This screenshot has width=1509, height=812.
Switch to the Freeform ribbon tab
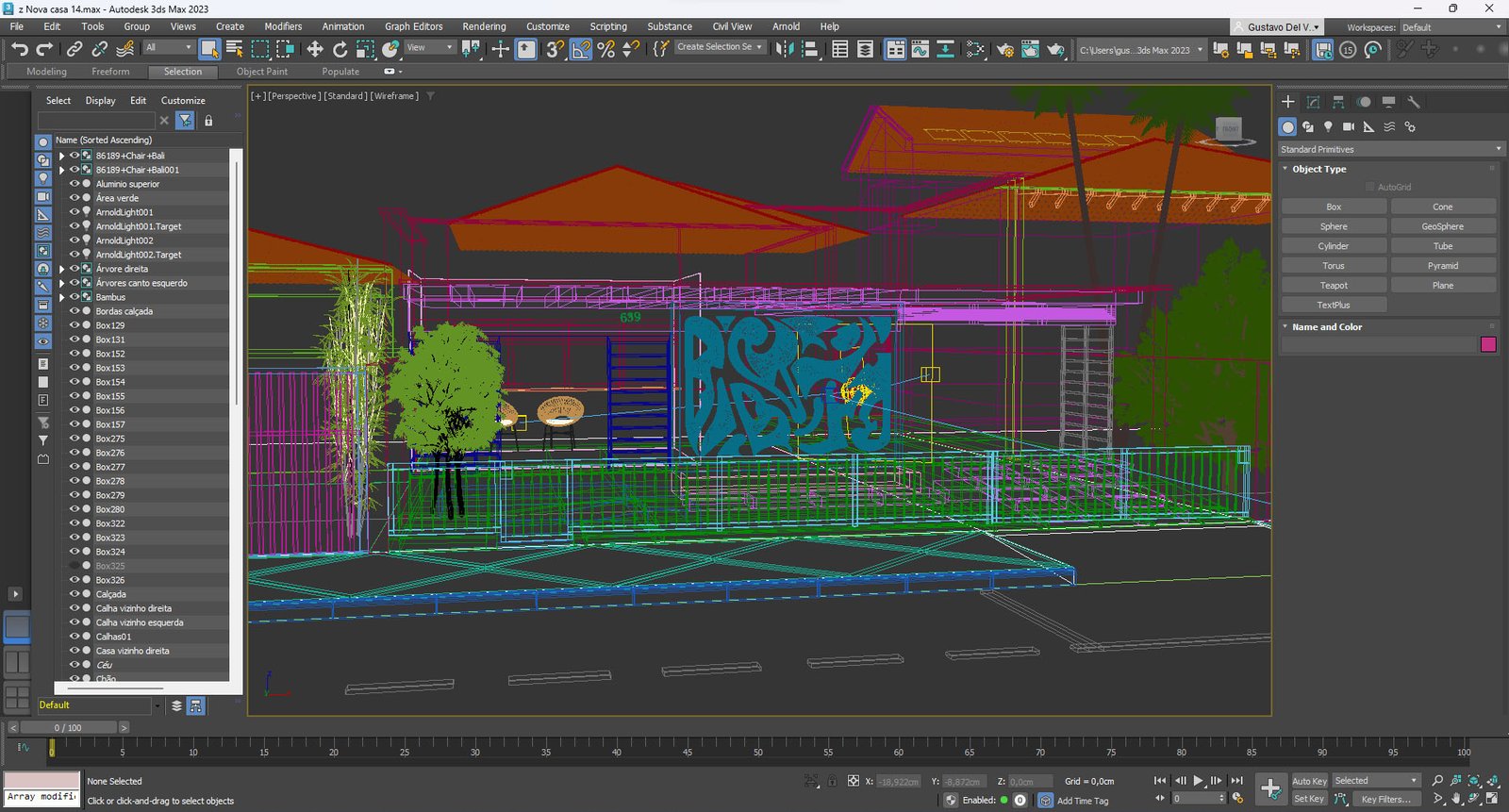tap(110, 72)
